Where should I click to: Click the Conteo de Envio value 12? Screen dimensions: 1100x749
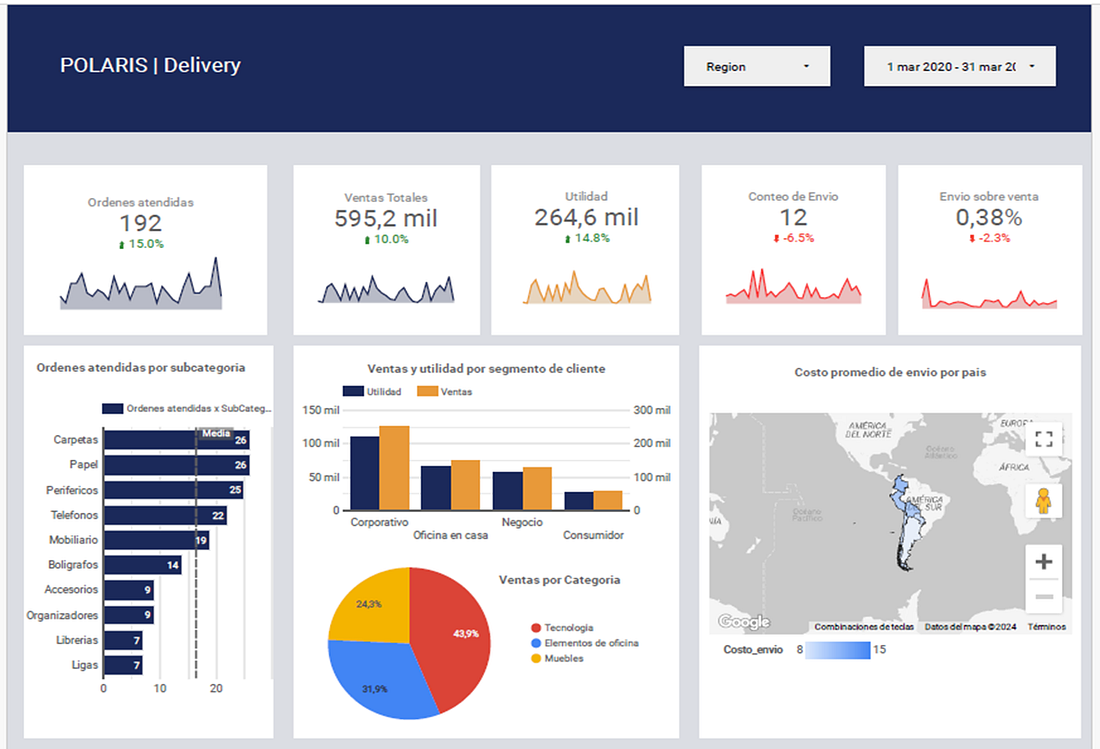tap(793, 217)
